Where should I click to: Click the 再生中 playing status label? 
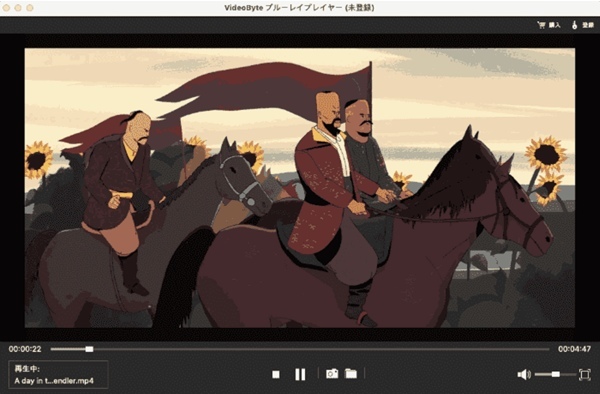[x=27, y=369]
